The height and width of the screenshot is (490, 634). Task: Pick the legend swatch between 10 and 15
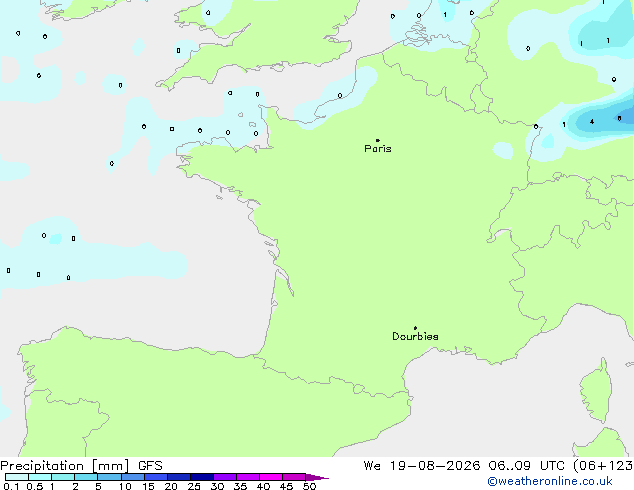(x=132, y=477)
